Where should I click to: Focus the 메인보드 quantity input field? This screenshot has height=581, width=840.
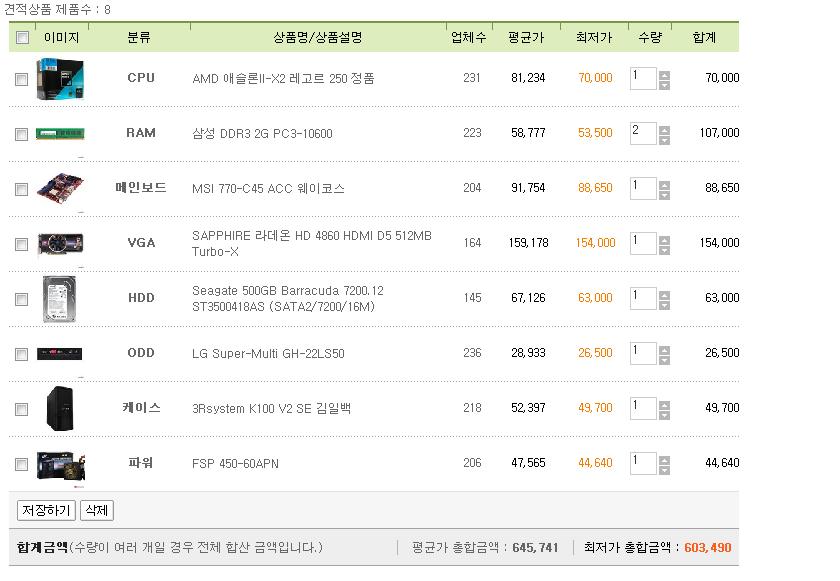pyautogui.click(x=643, y=188)
